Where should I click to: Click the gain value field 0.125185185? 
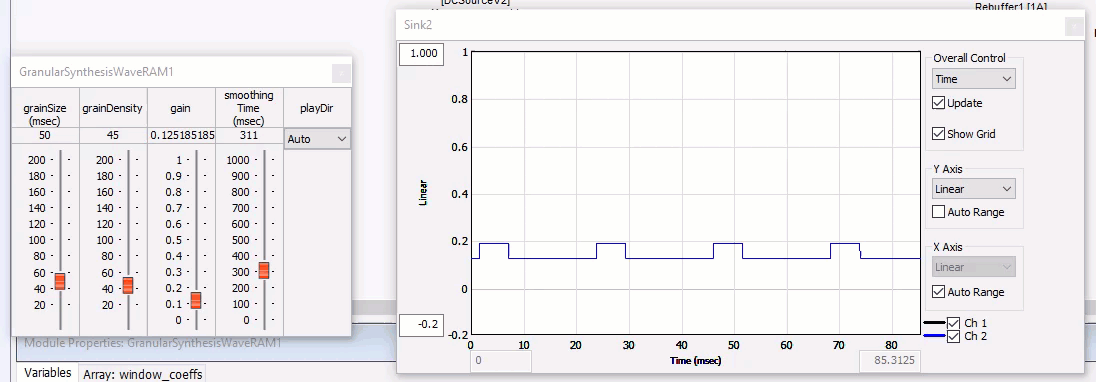(x=182, y=135)
